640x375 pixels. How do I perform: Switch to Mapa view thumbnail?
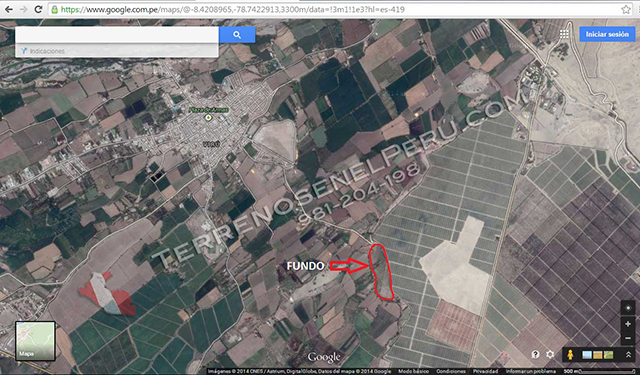[x=36, y=341]
